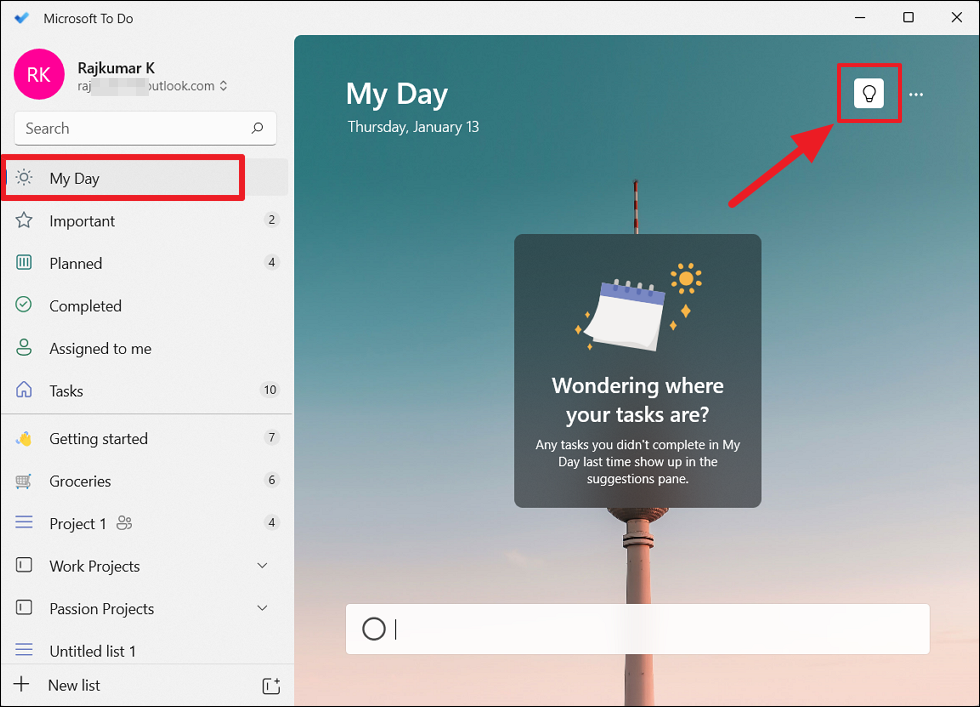Open the Completed list
The width and height of the screenshot is (980, 707).
(146, 306)
